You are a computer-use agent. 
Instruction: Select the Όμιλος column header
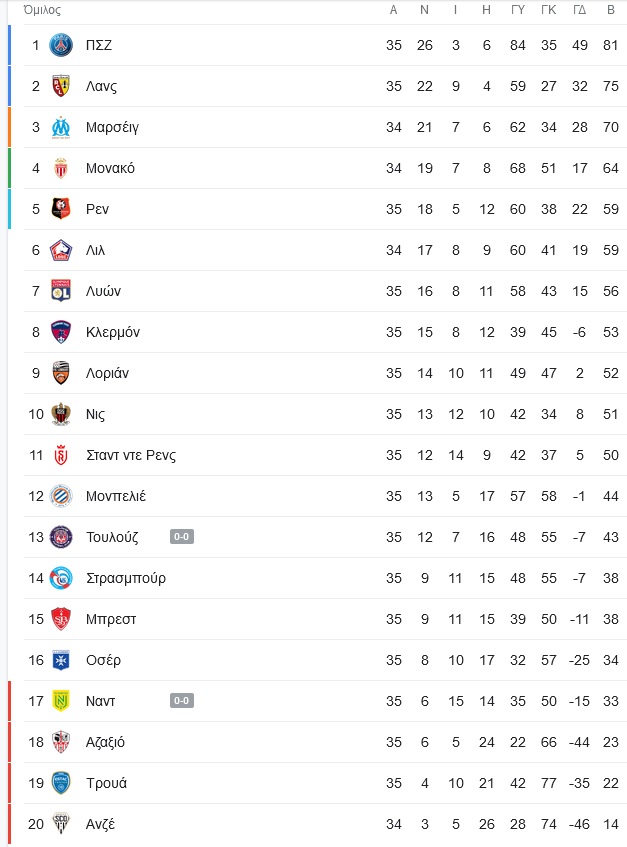pos(42,10)
